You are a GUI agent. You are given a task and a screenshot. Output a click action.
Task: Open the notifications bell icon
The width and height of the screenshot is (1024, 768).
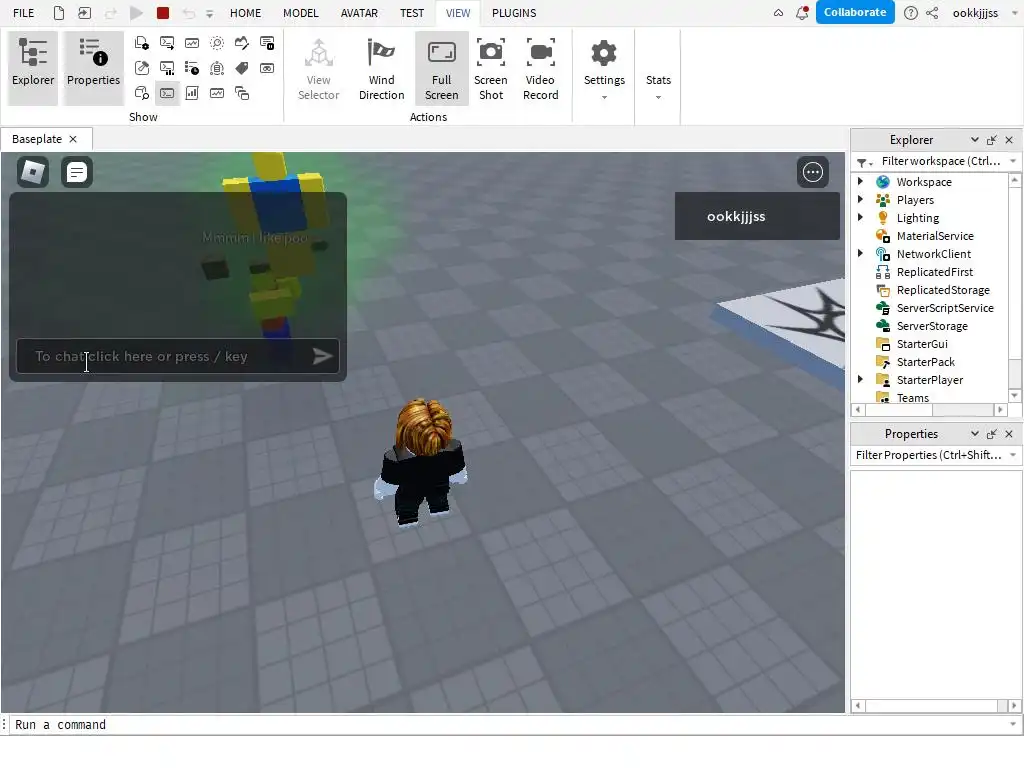[802, 12]
